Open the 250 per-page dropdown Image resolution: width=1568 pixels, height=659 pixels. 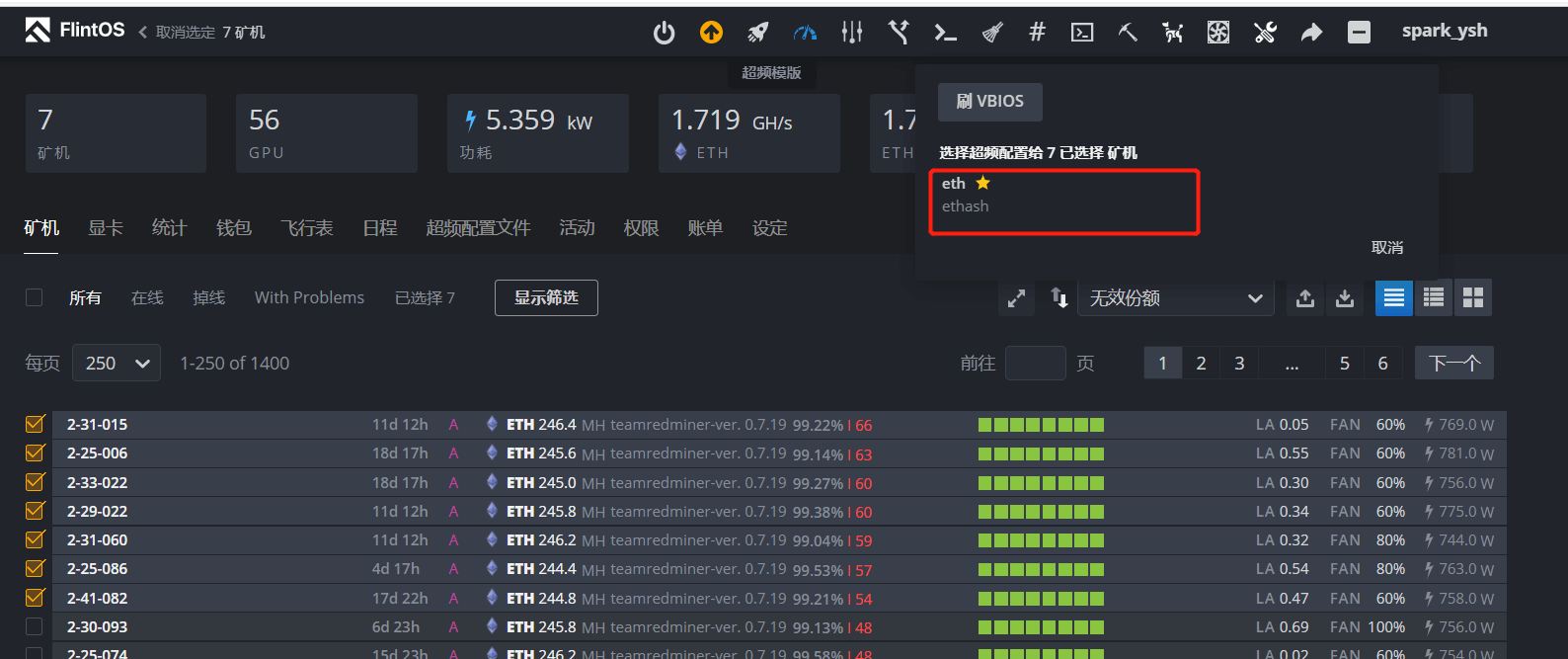118,364
